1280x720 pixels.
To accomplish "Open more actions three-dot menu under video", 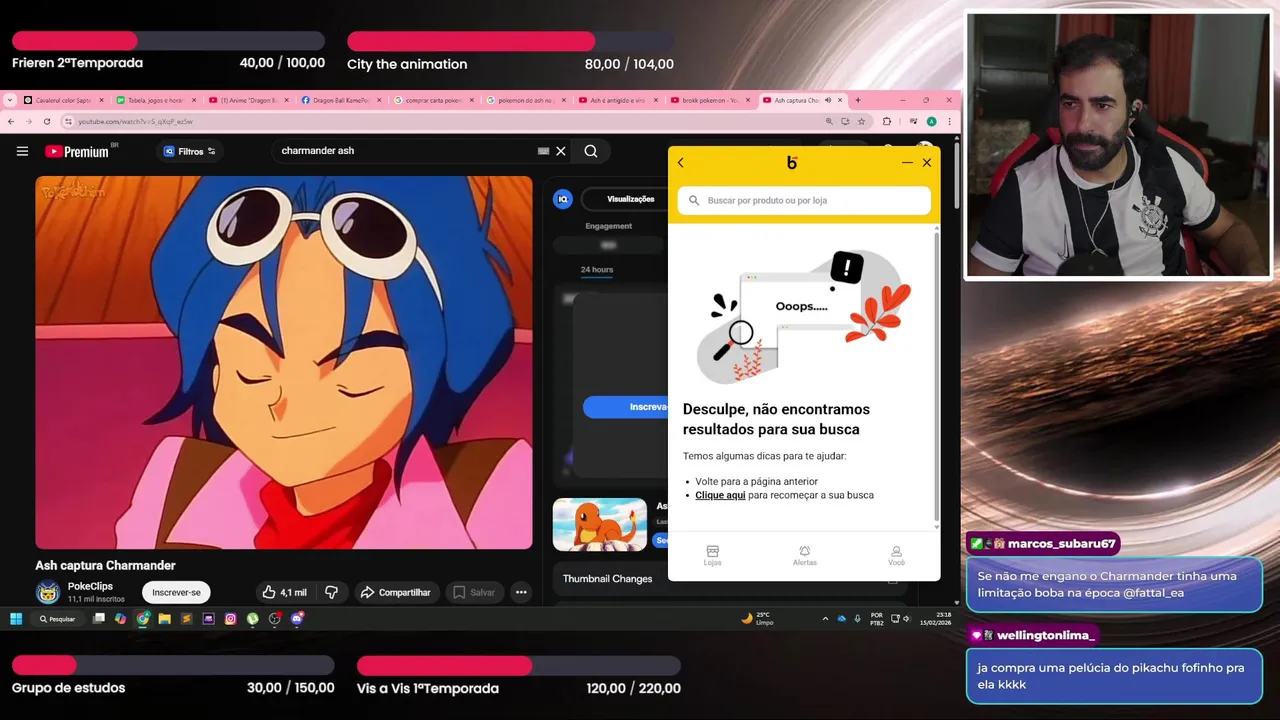I will pos(521,592).
